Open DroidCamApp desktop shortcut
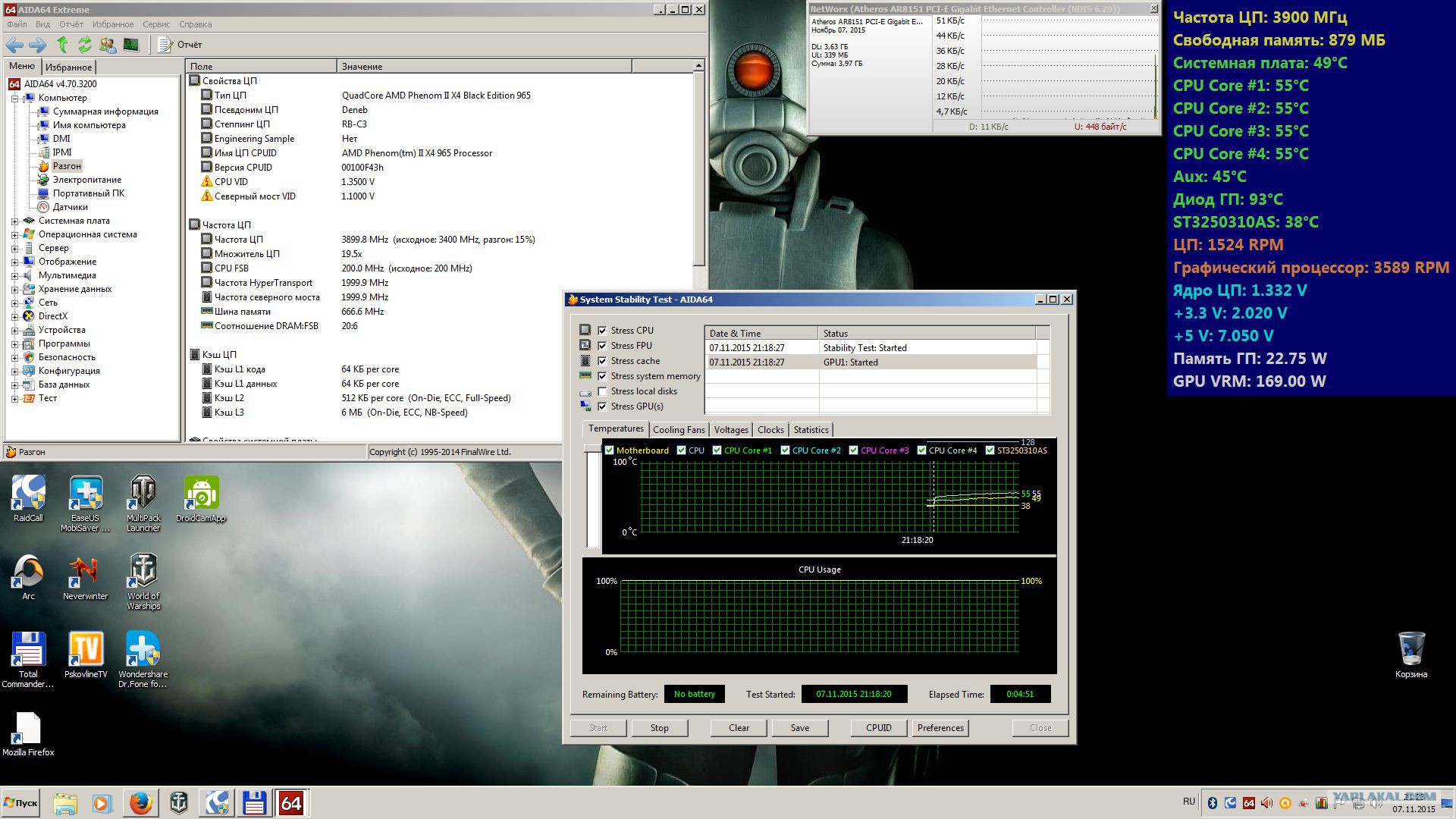Screen dimensions: 1456x819 [x=201, y=499]
